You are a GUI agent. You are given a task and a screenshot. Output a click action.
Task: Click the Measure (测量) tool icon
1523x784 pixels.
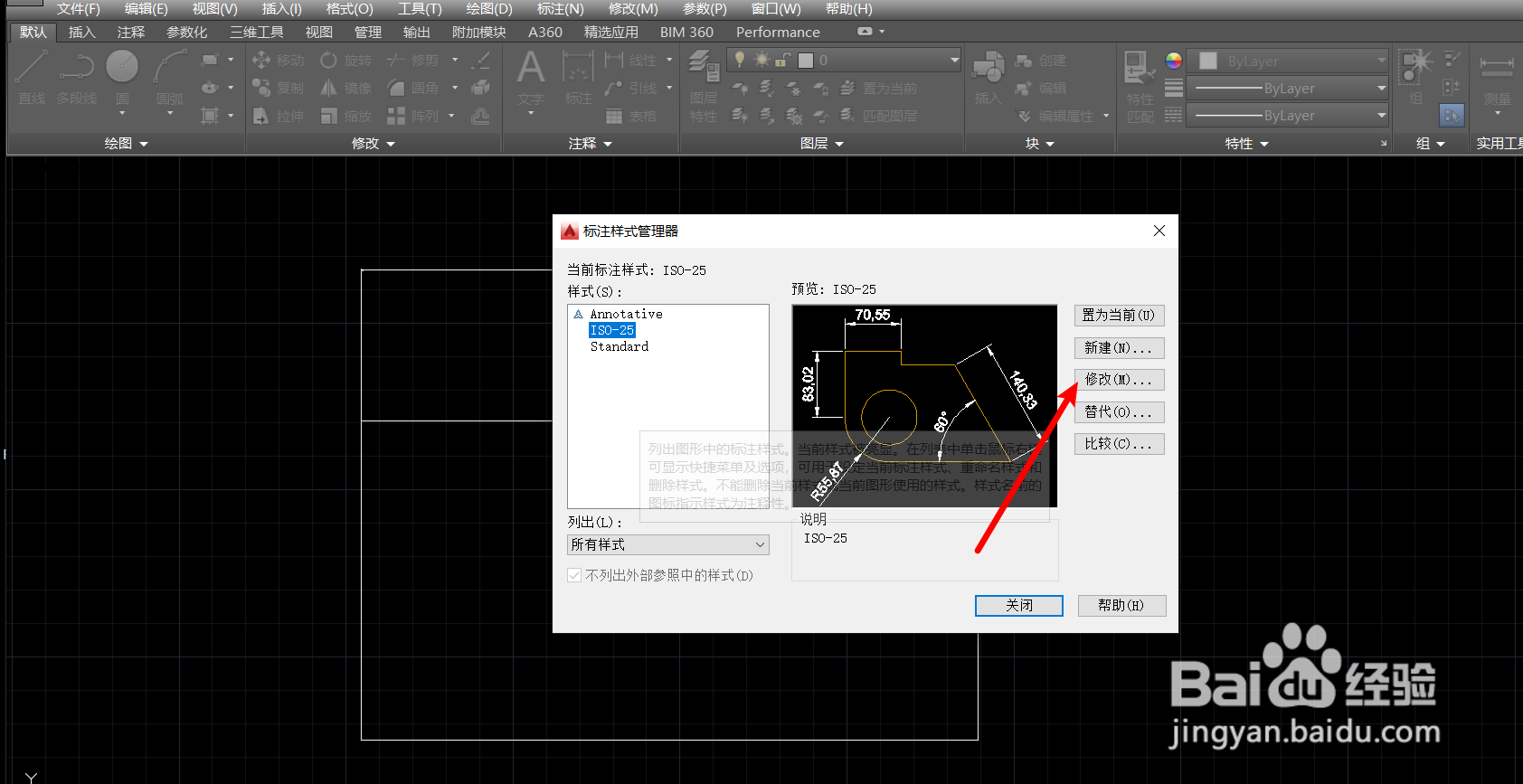point(1497,77)
